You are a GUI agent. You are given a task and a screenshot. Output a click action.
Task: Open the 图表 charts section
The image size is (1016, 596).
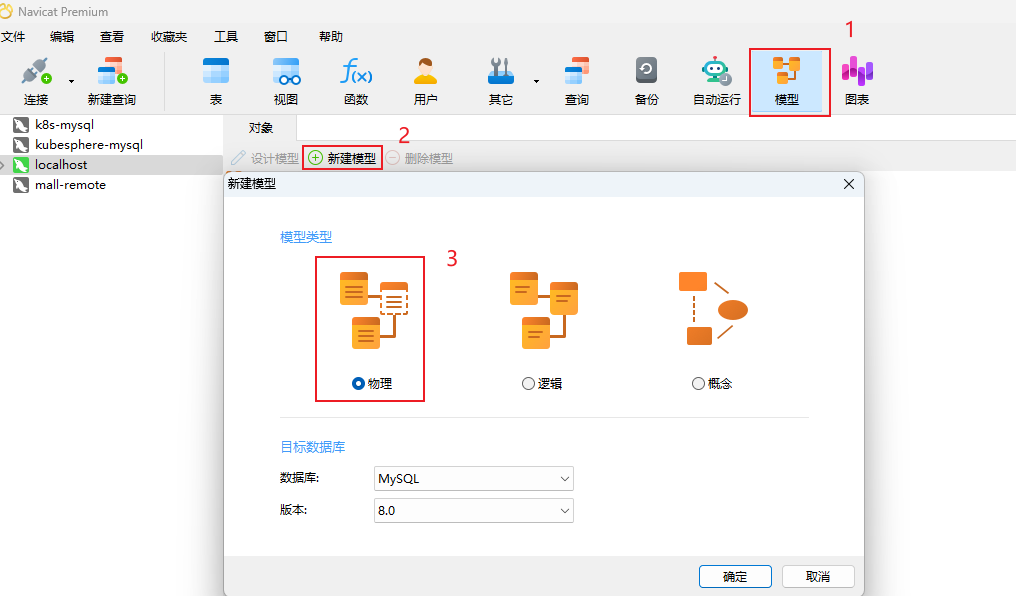coord(857,81)
